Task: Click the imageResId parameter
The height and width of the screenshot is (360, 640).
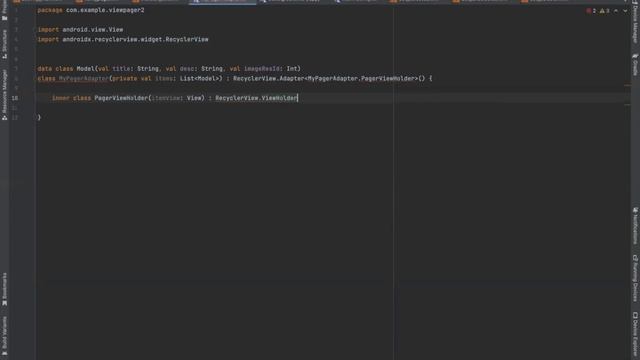Action: click(262, 69)
